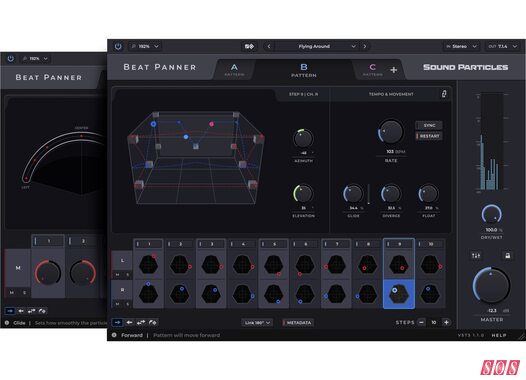Select the L channel pad on step 10
The image size is (526, 380).
[x=430, y=264]
